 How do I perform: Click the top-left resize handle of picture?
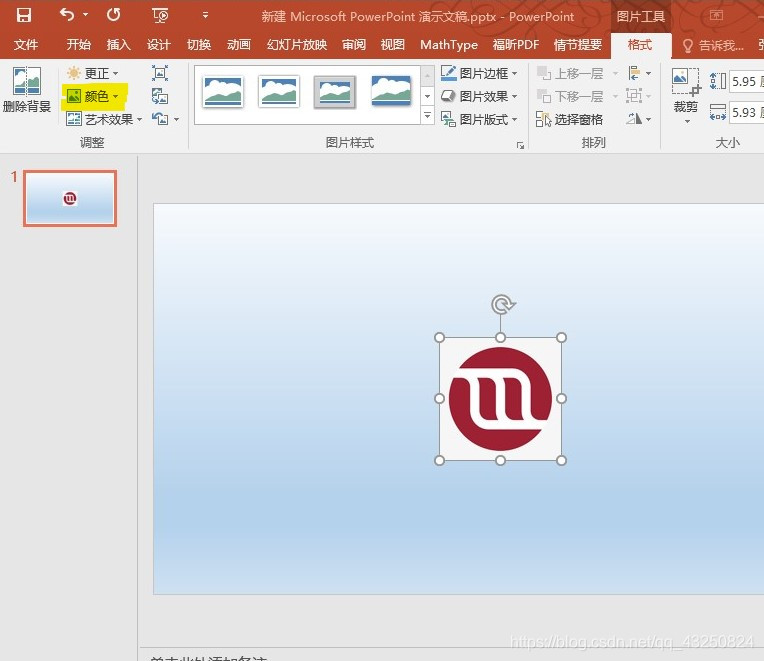point(439,338)
